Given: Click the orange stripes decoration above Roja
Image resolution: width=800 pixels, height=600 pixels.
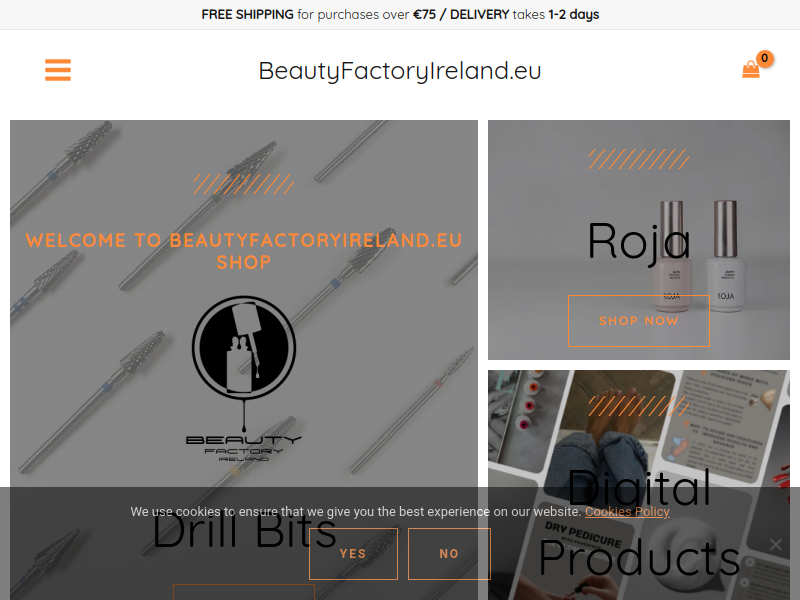Looking at the screenshot, I should 639,159.
